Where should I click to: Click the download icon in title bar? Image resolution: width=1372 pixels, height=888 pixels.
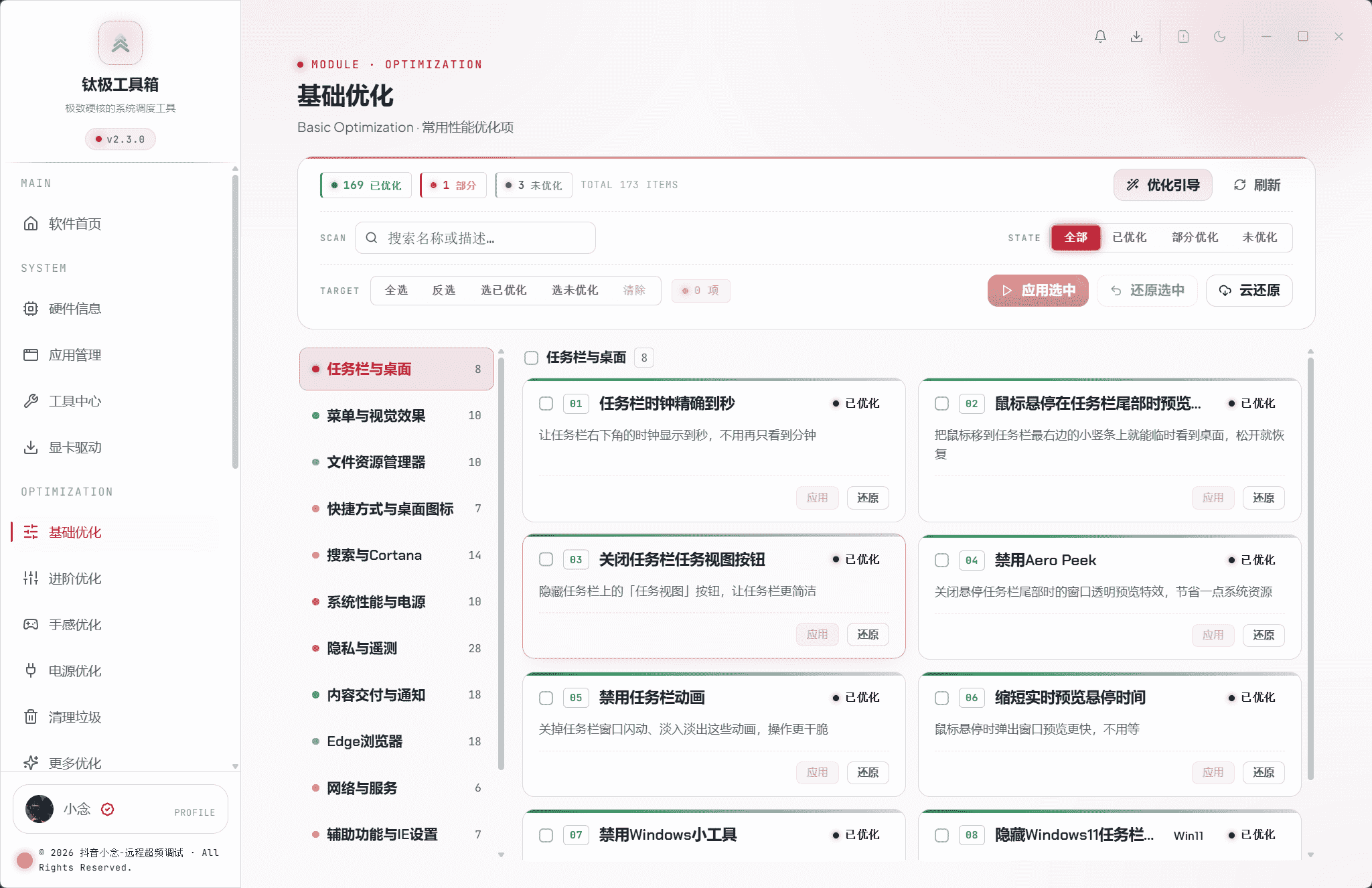(1136, 37)
